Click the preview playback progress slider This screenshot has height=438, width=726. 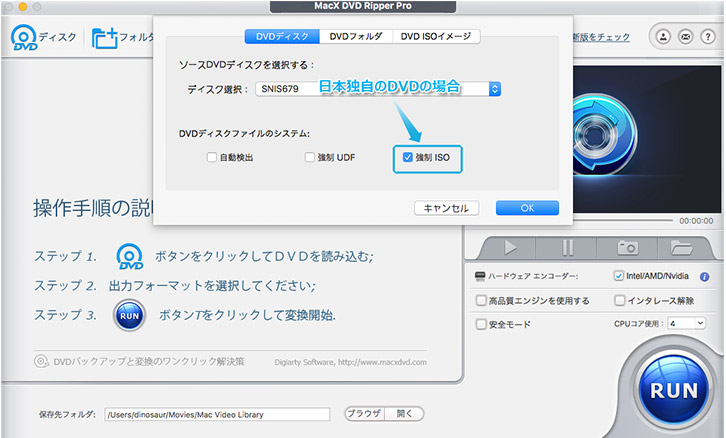pyautogui.click(x=623, y=220)
